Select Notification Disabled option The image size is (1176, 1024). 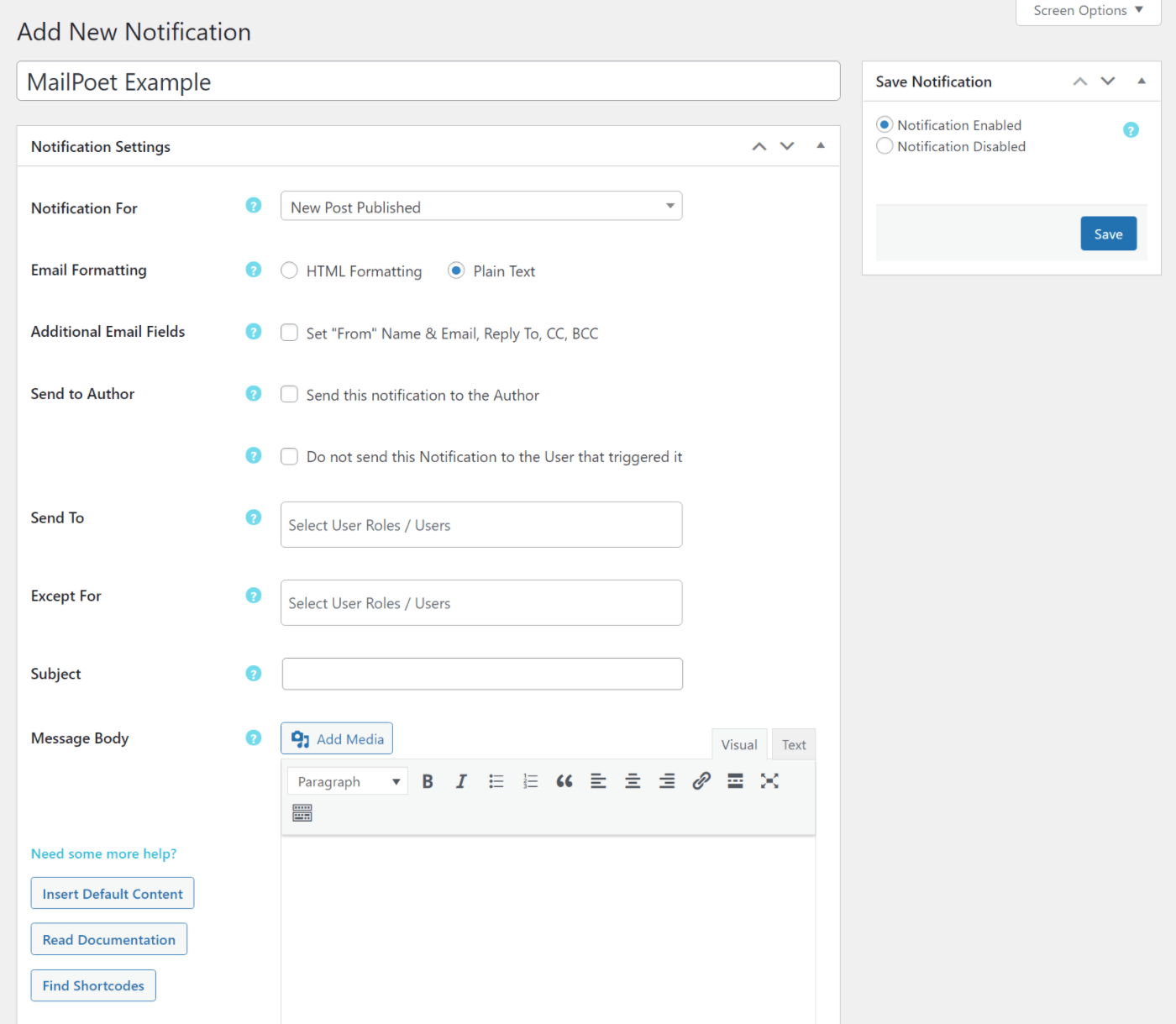pyautogui.click(x=885, y=146)
